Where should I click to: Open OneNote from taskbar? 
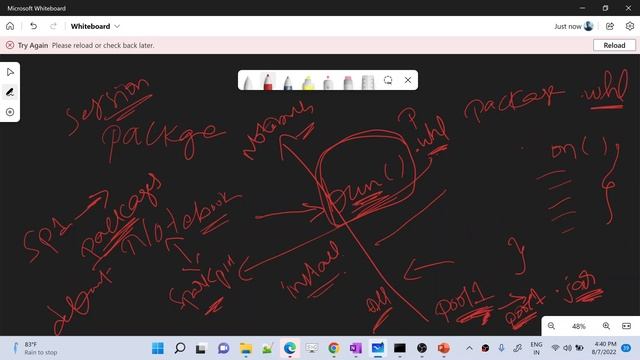pos(356,348)
